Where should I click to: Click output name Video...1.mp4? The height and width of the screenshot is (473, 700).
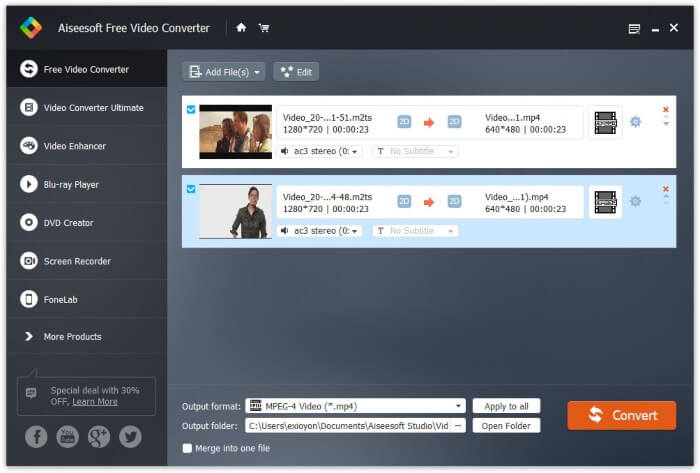pyautogui.click(x=512, y=117)
